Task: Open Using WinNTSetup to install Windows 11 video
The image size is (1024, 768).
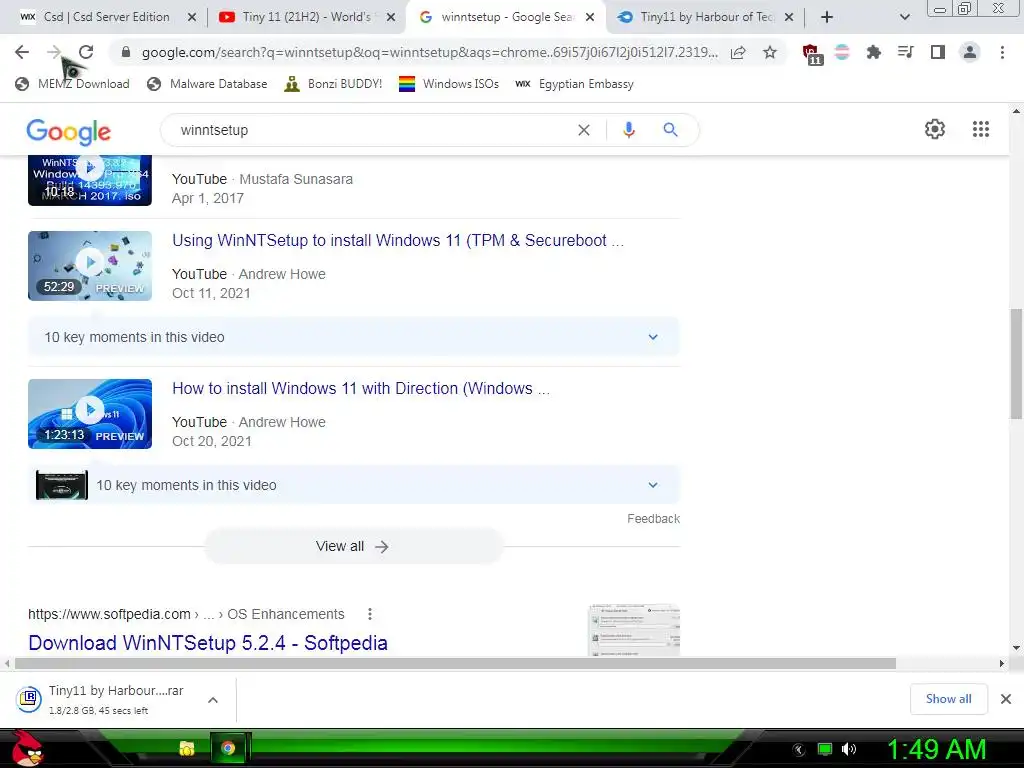Action: (398, 240)
